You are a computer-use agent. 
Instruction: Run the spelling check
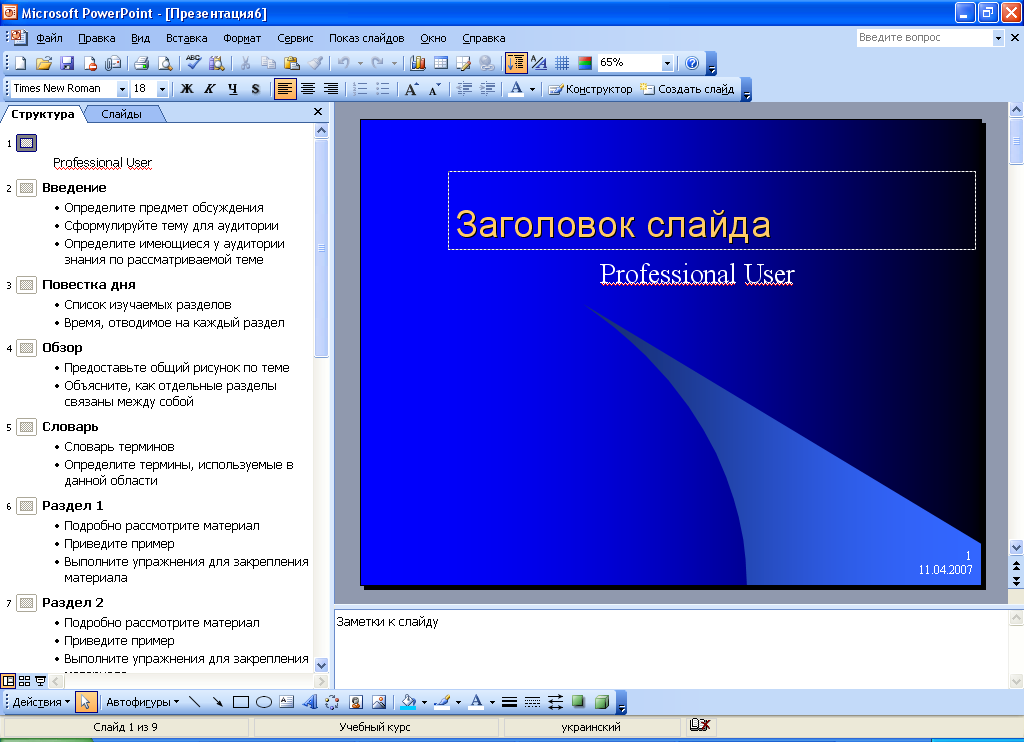click(x=193, y=63)
